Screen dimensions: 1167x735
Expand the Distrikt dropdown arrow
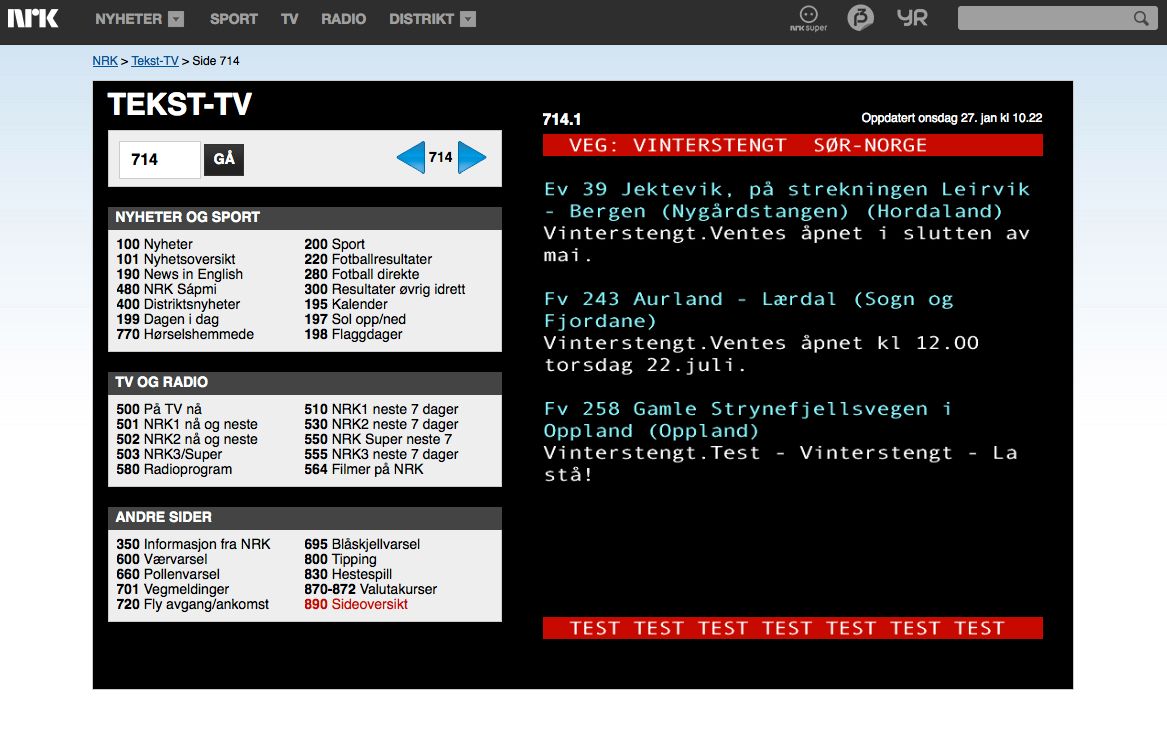click(x=467, y=19)
